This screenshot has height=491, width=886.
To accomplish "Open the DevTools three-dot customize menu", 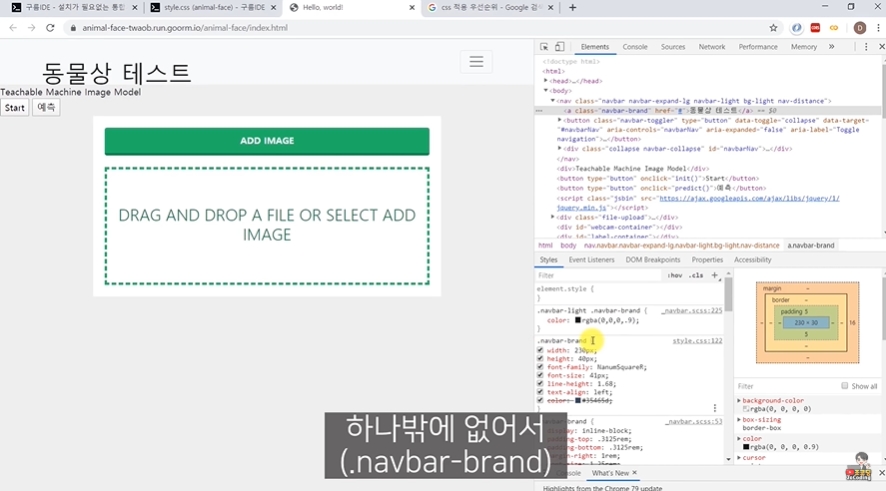I will [x=866, y=47].
